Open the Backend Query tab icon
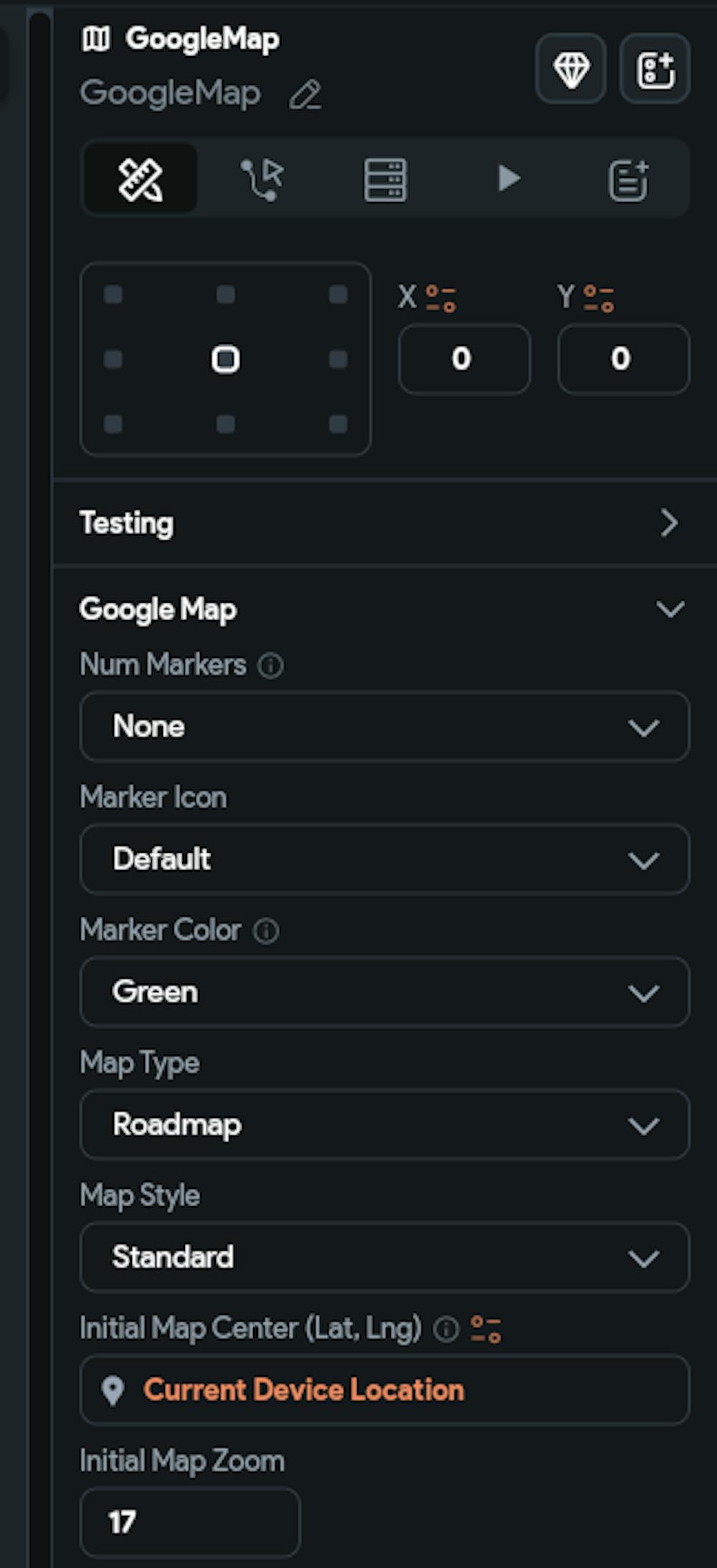The width and height of the screenshot is (717, 1568). coord(385,179)
